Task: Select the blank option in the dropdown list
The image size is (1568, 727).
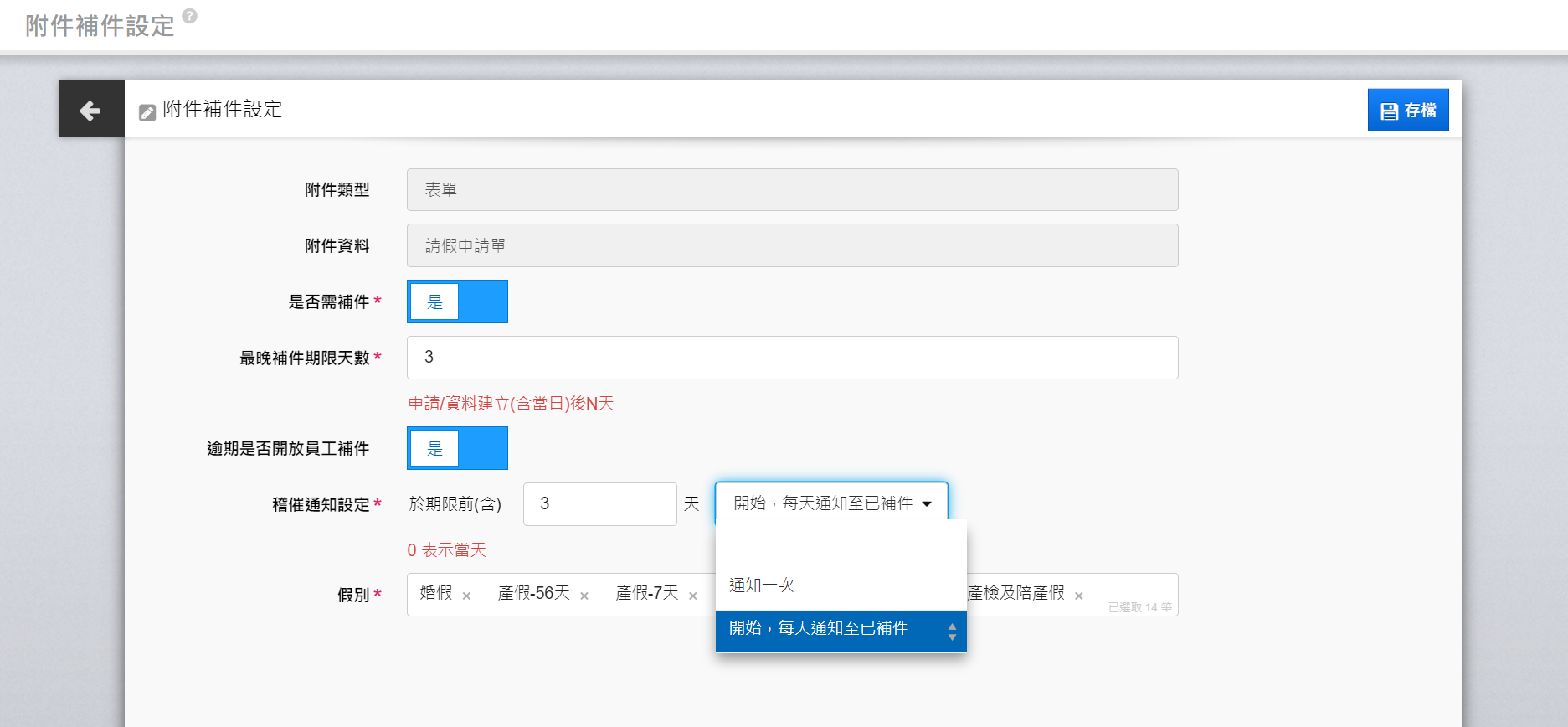Action: (x=841, y=543)
